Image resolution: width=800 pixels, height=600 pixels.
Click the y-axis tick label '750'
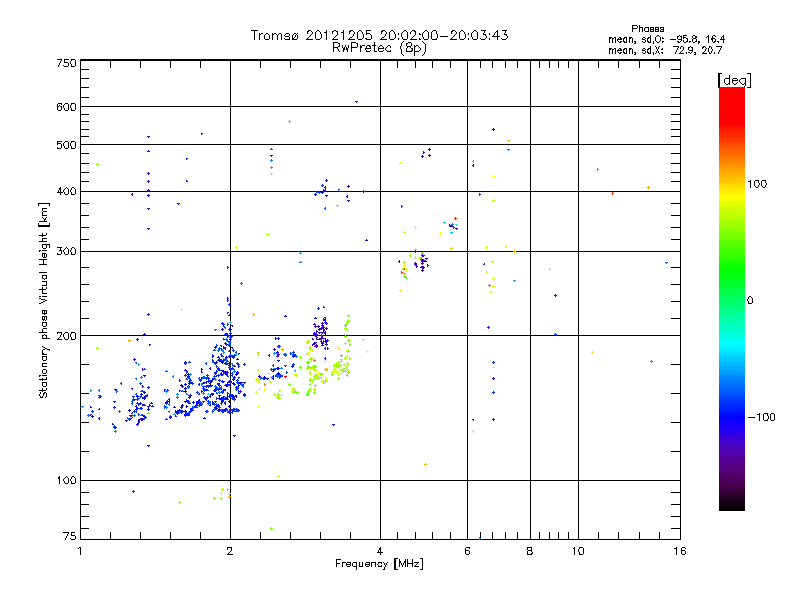coord(66,63)
